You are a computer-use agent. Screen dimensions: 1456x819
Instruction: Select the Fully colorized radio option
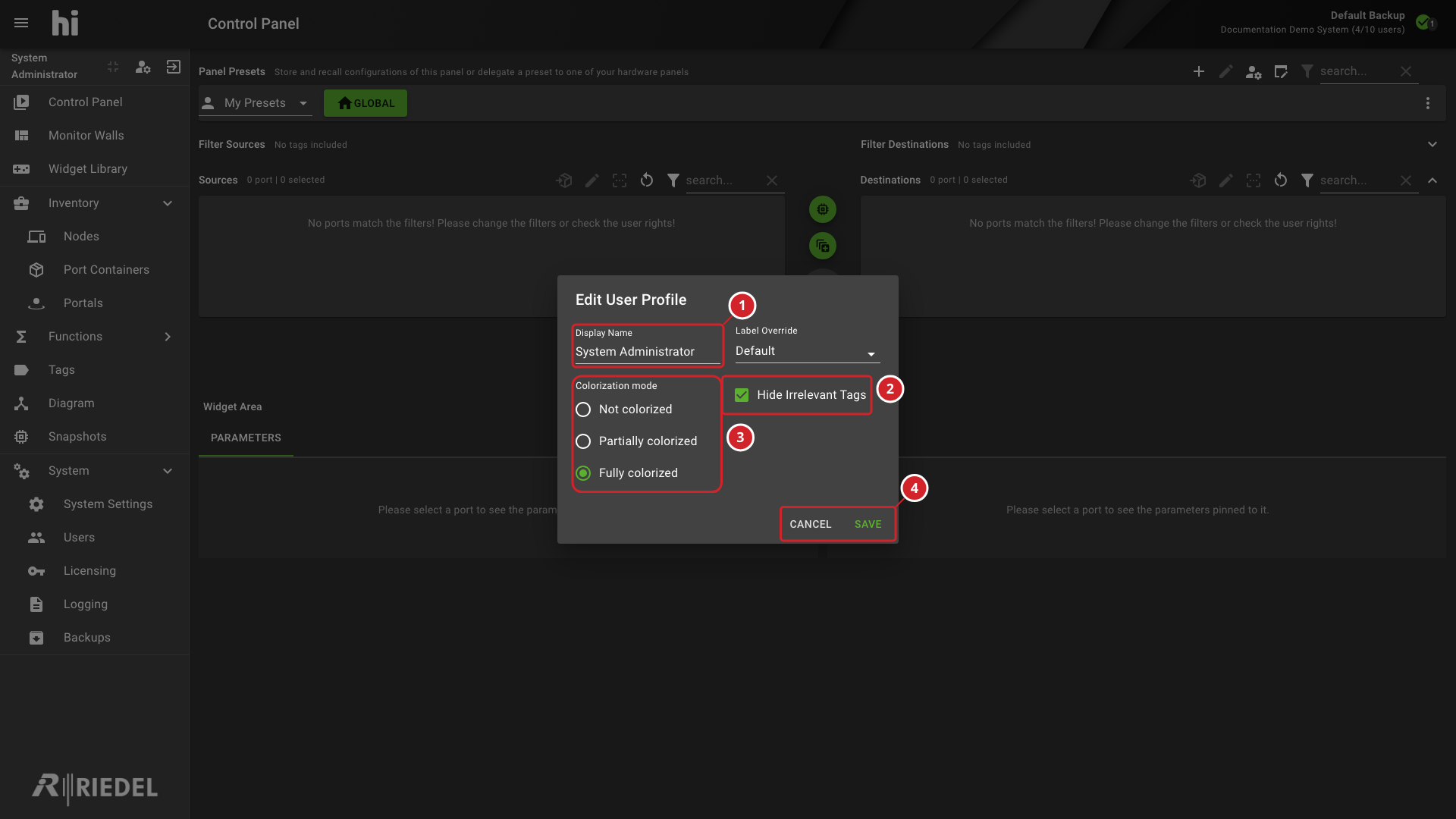tap(583, 473)
